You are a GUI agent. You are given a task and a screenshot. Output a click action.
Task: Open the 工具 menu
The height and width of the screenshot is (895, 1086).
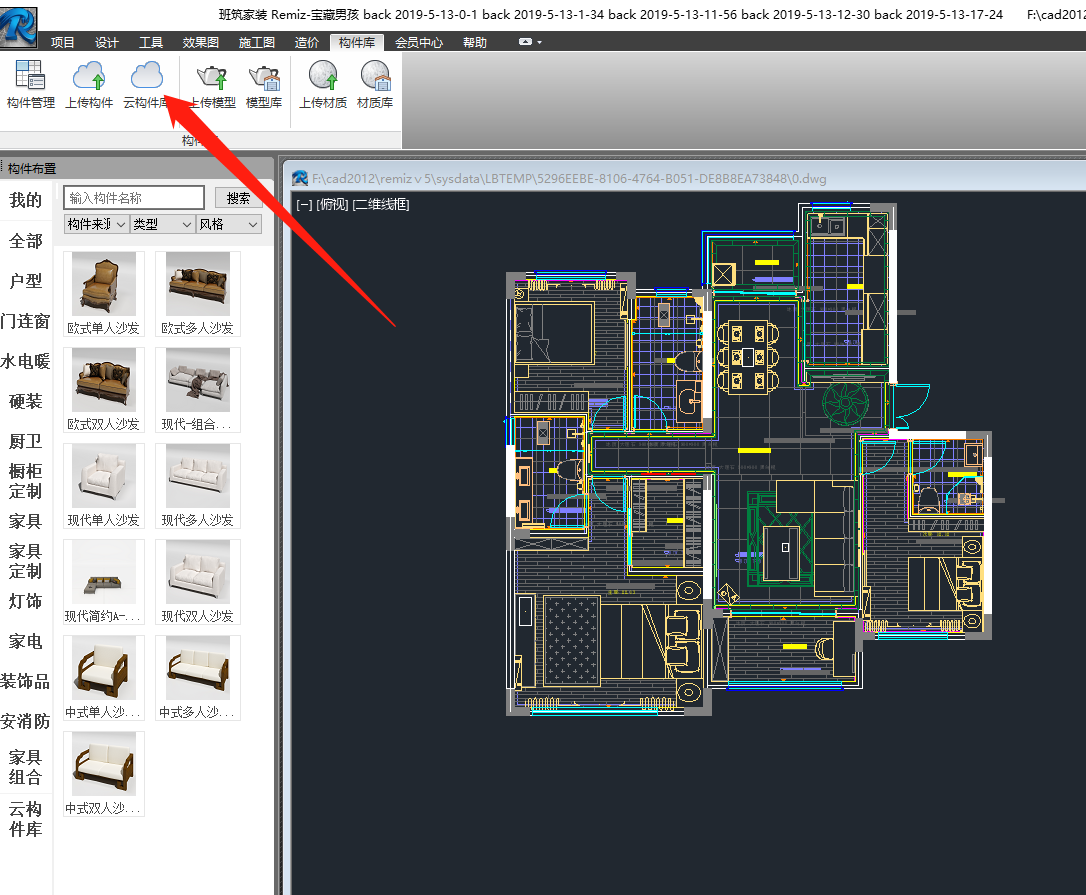tap(151, 42)
